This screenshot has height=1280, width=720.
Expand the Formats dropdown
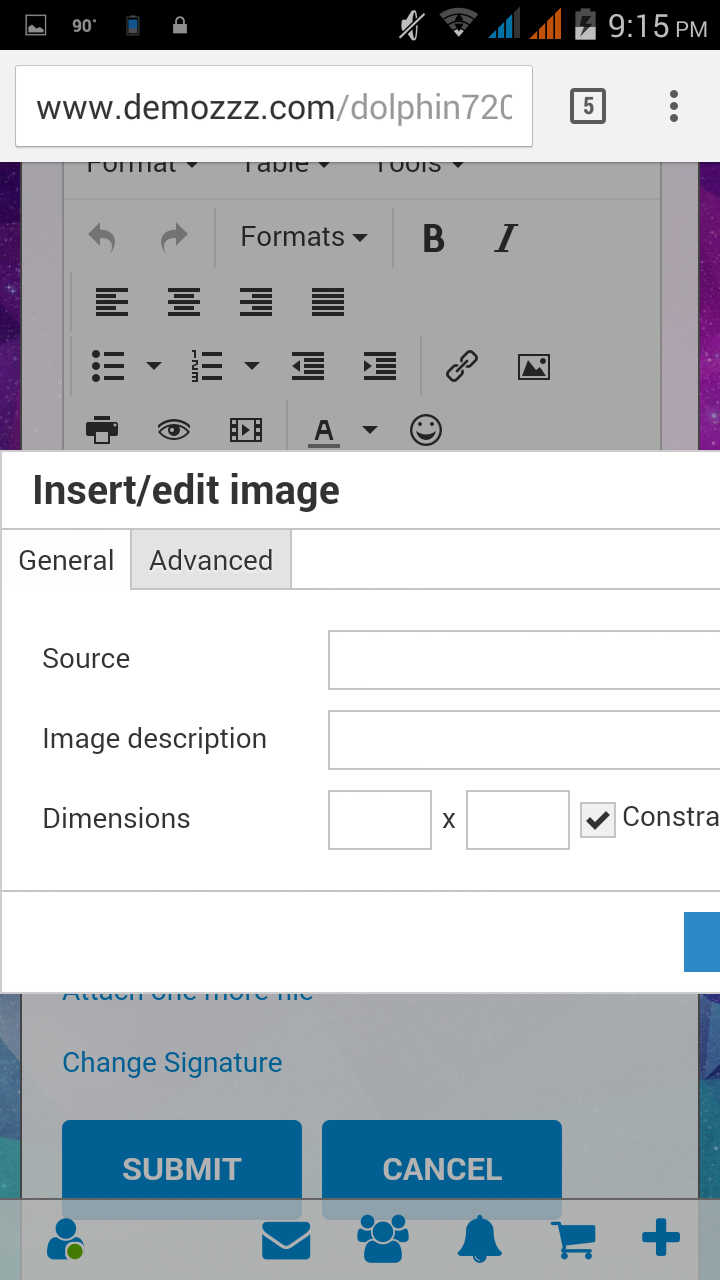pyautogui.click(x=303, y=237)
